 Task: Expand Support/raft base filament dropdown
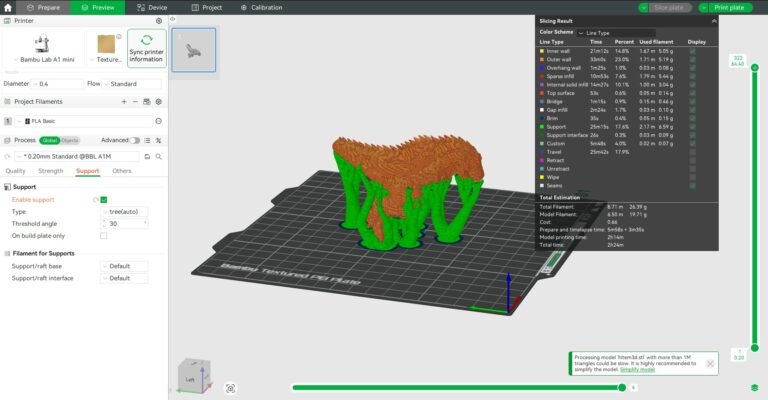tap(123, 266)
